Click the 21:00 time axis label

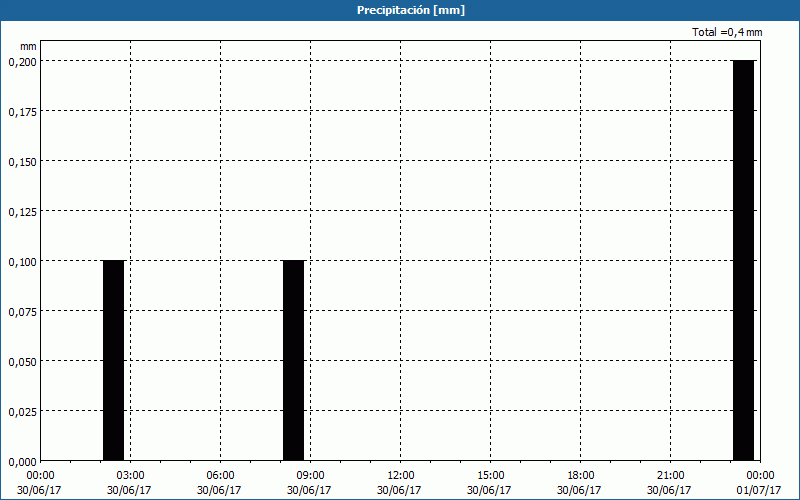[x=670, y=475]
